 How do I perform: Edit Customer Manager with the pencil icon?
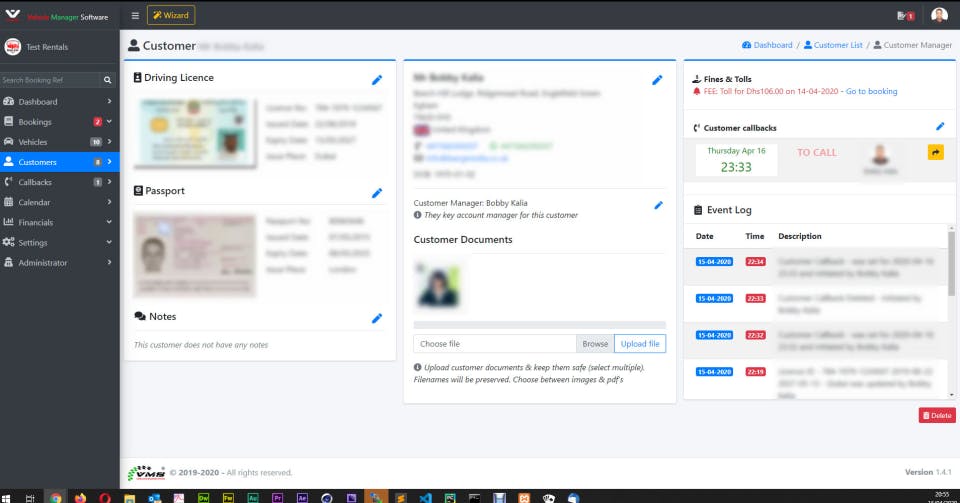[x=658, y=206]
